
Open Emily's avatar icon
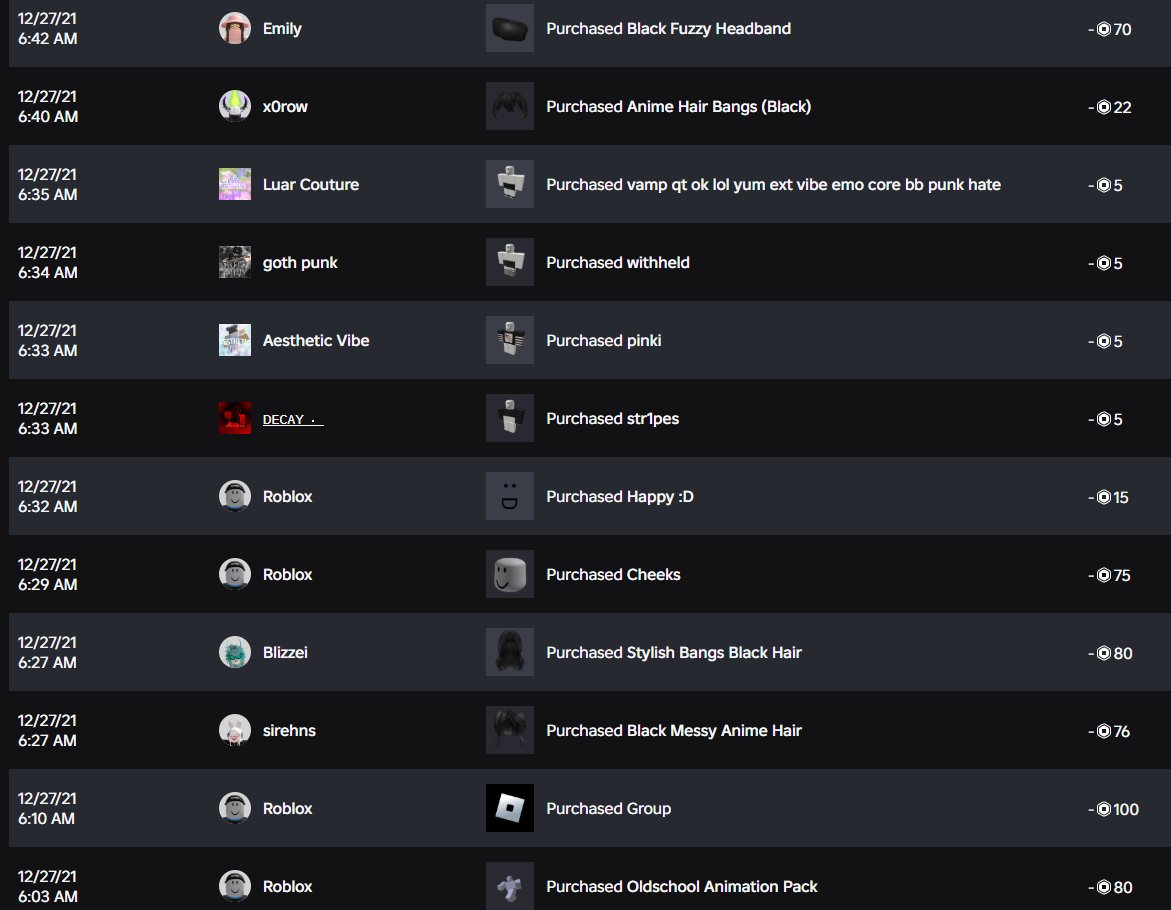coord(234,28)
